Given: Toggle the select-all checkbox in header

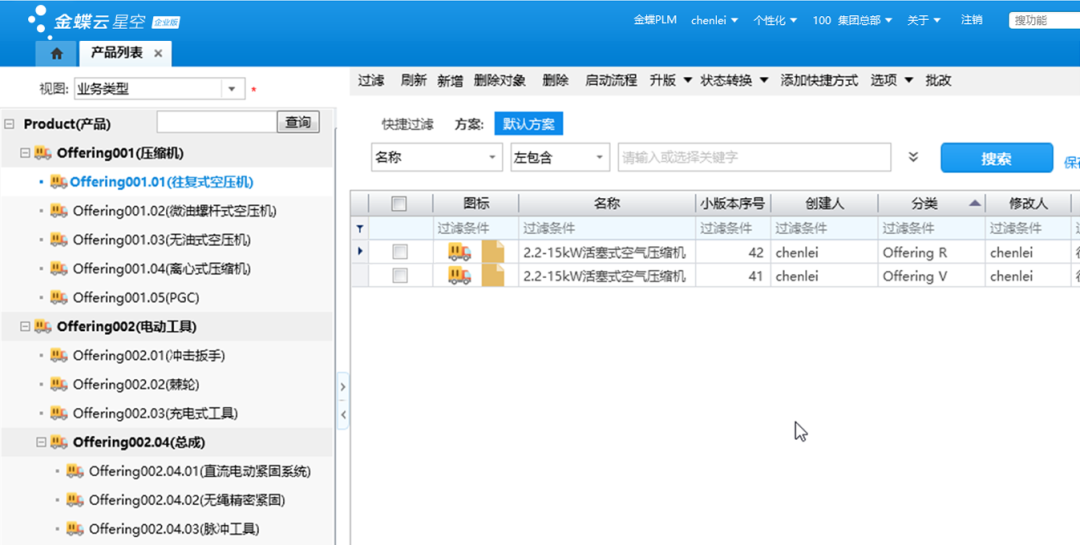Looking at the screenshot, I should pyautogui.click(x=399, y=204).
